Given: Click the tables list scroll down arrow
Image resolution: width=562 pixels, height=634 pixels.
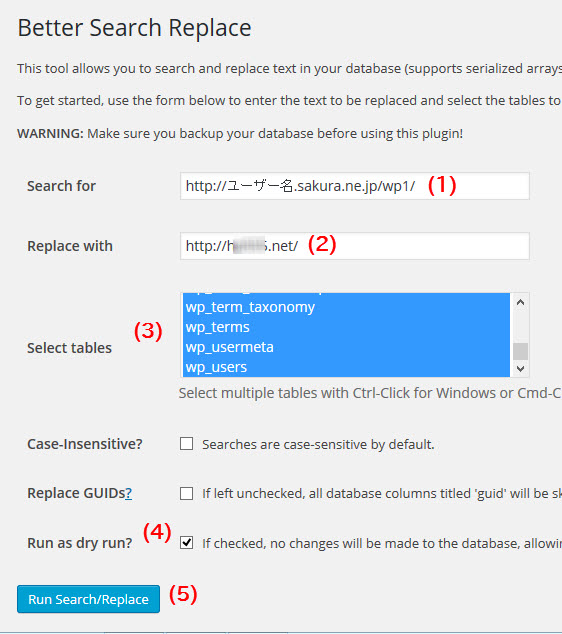Looking at the screenshot, I should [x=520, y=369].
